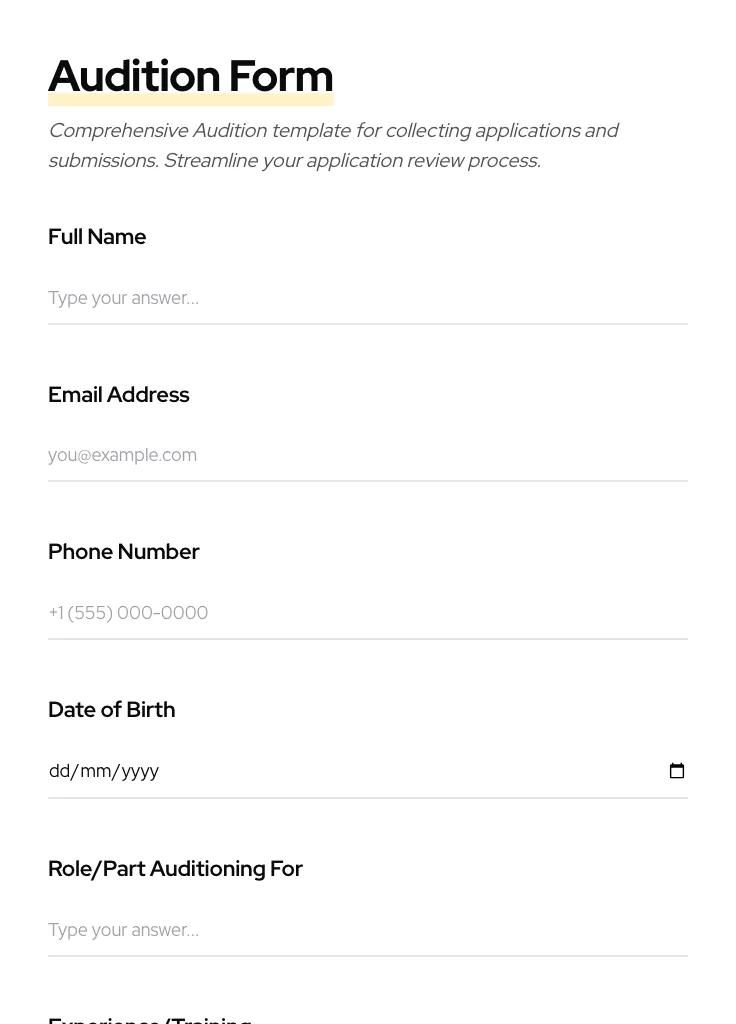Image resolution: width=736 pixels, height=1024 pixels.
Task: Focus the Email Address input field
Action: coord(367,455)
